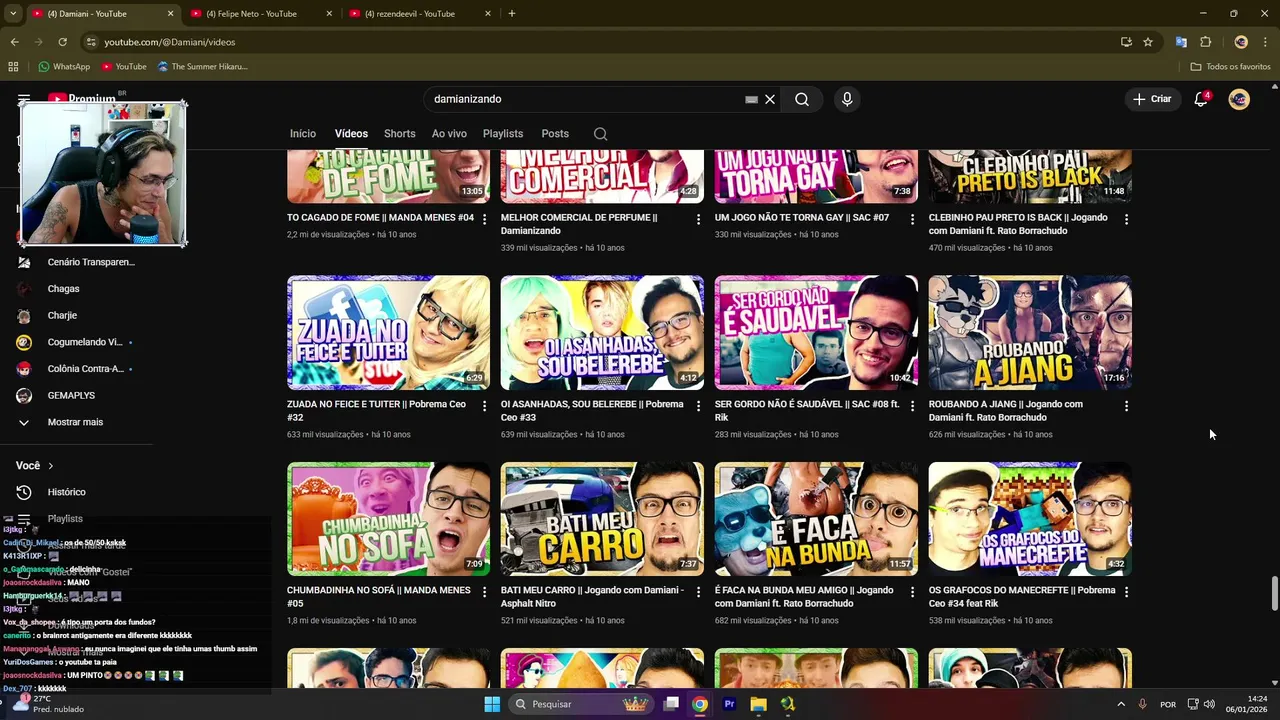The image size is (1280, 720).
Task: Open the YouTube notifications bell
Action: tap(1201, 99)
